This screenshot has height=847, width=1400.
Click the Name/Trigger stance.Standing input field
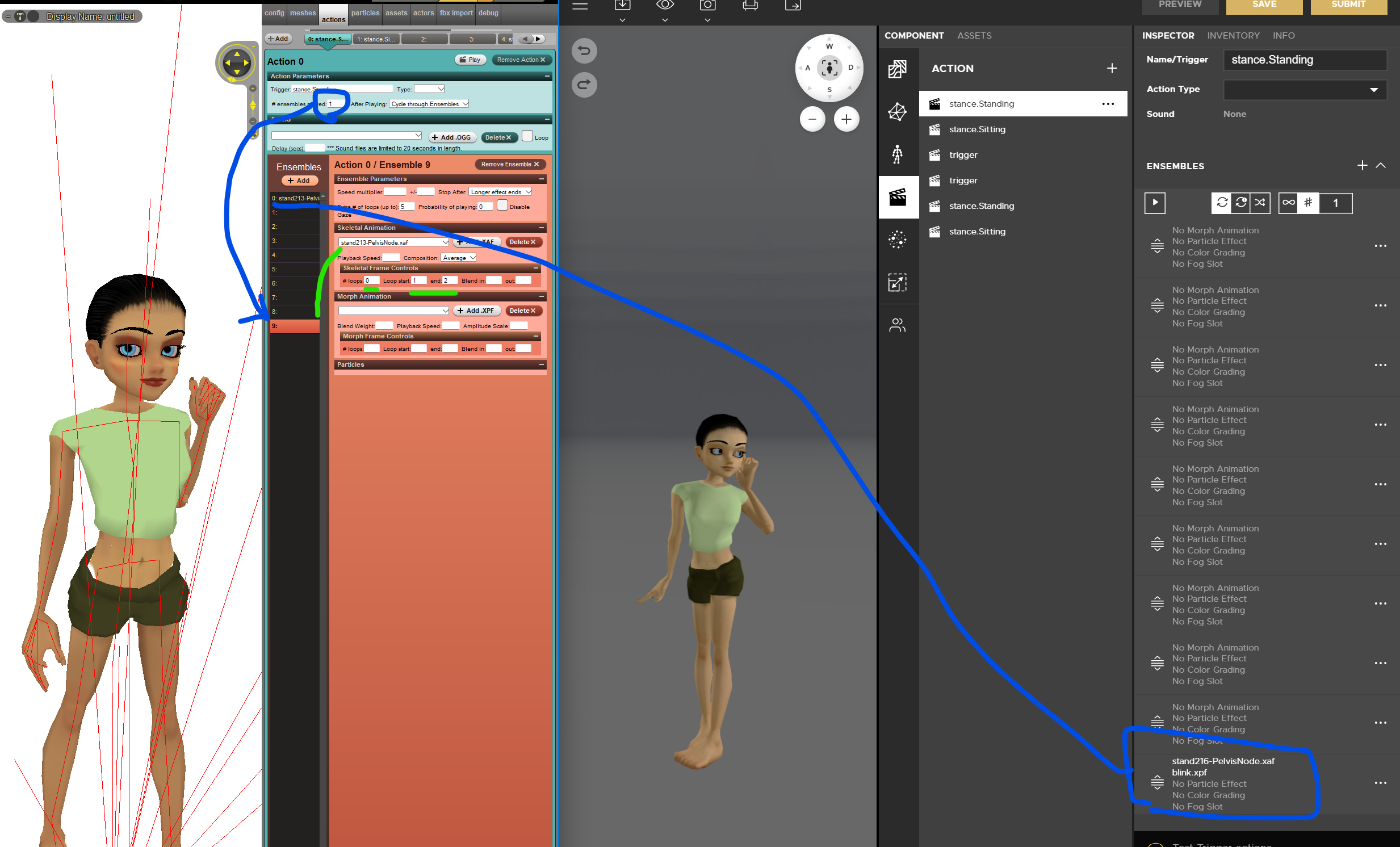1305,60
